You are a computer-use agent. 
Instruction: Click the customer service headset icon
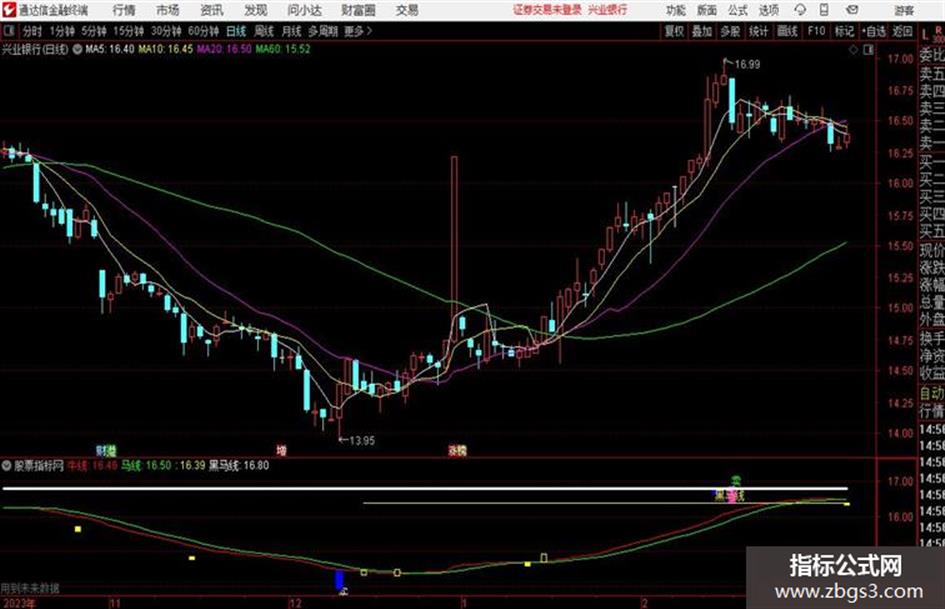[x=800, y=10]
